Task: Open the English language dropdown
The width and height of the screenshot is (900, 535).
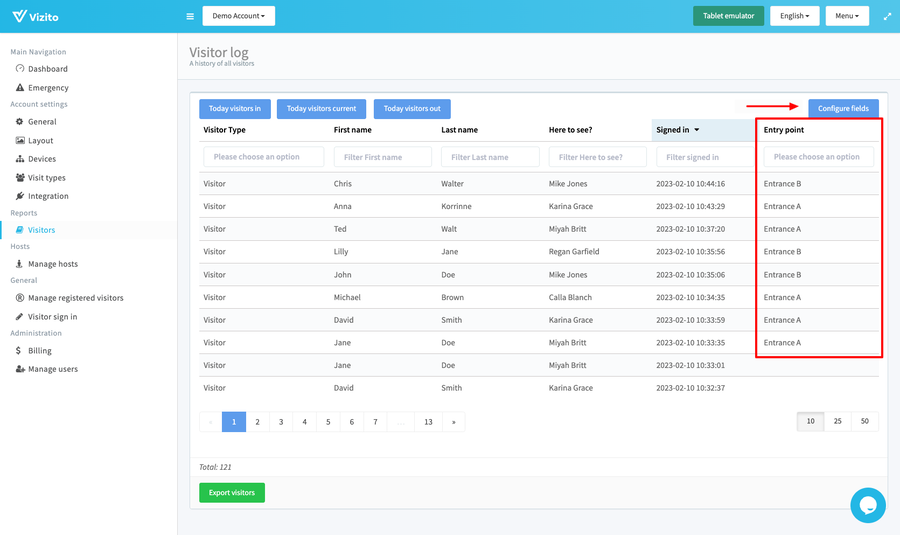Action: [x=794, y=16]
